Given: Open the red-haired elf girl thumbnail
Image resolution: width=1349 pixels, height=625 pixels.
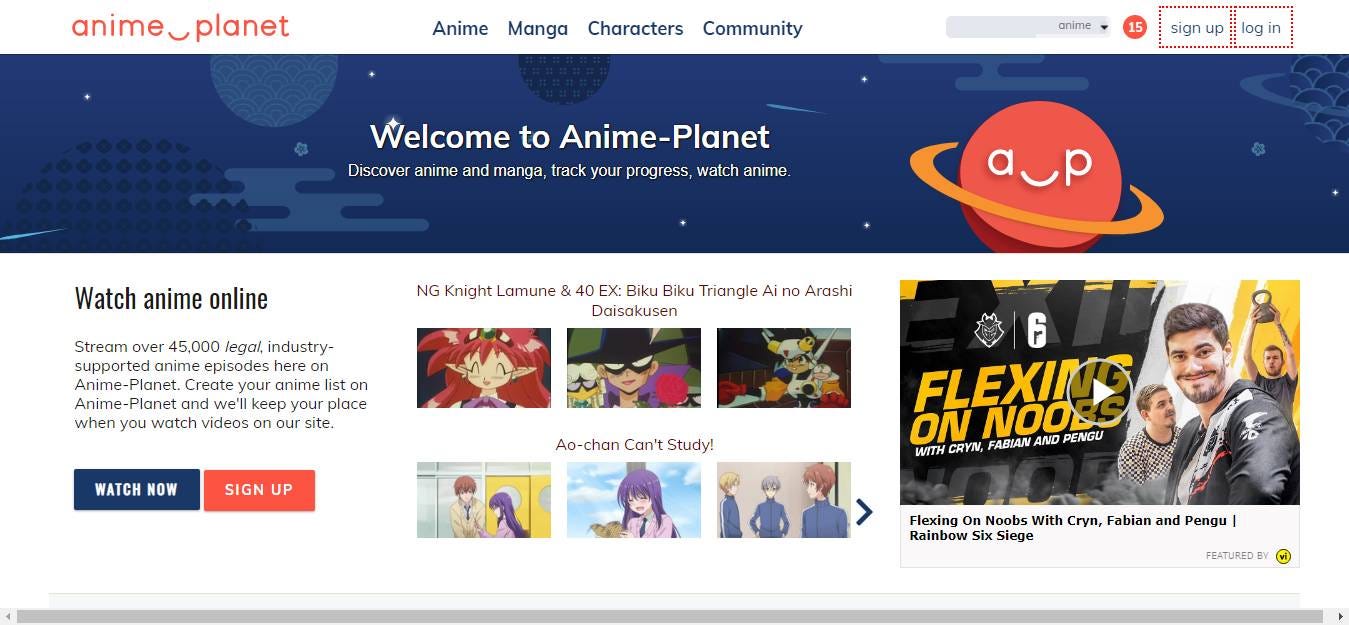Looking at the screenshot, I should click(484, 368).
